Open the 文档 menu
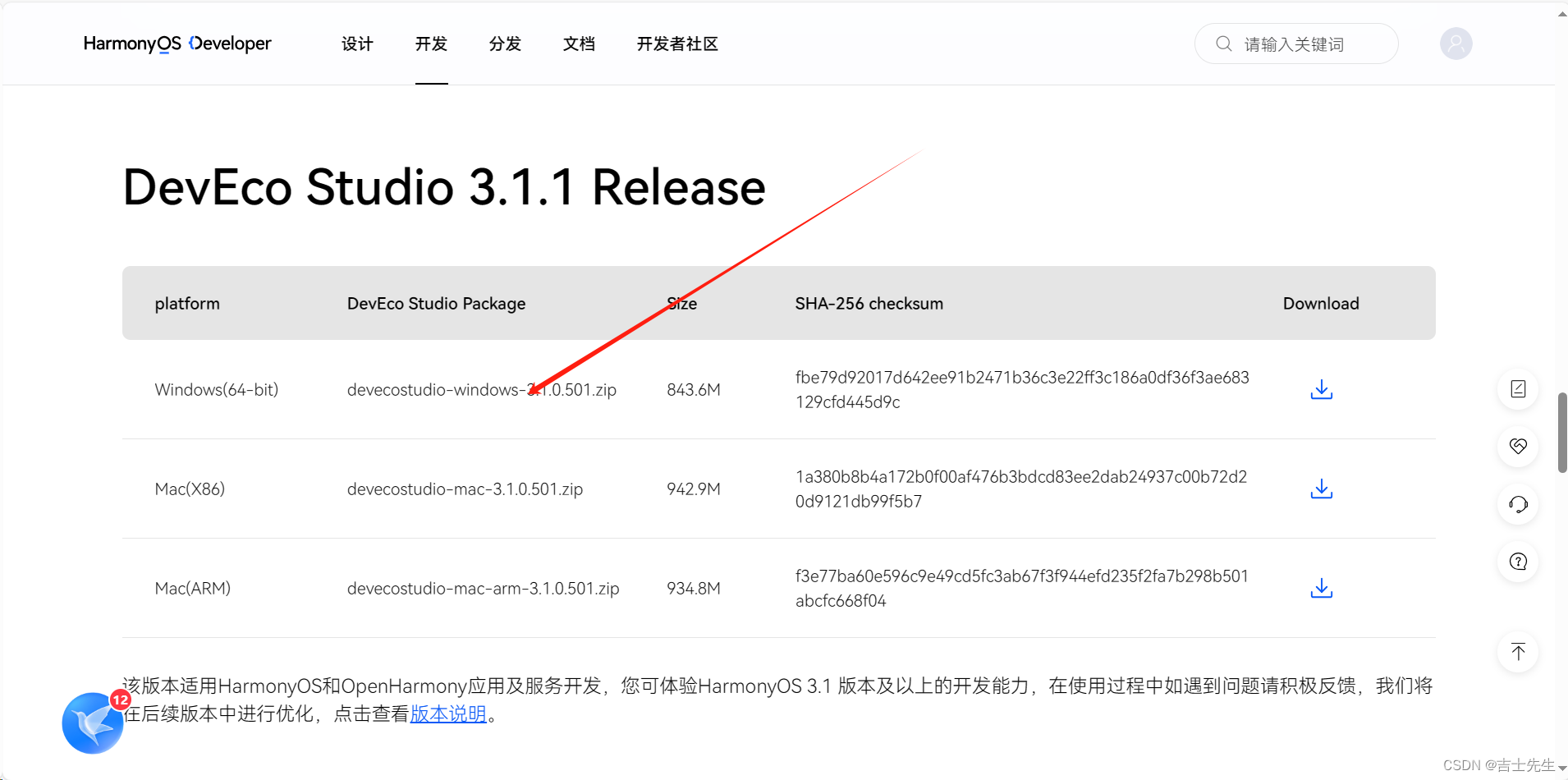Screen dimensions: 1568x780 579,44
